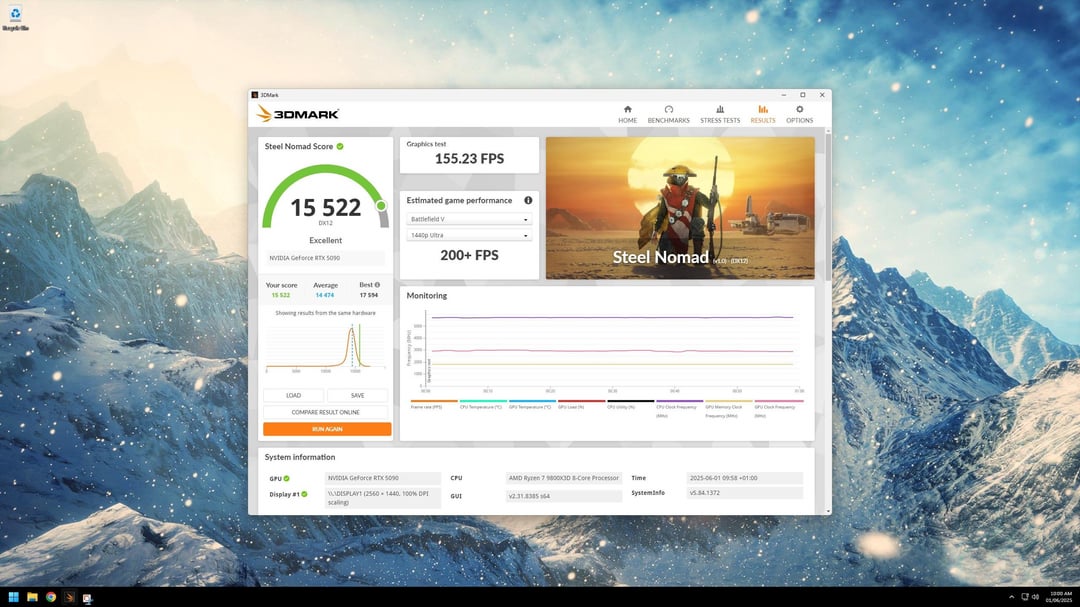Open the 1440p Ultra resolution dropdown
Image resolution: width=1080 pixels, height=607 pixels.
click(x=469, y=235)
